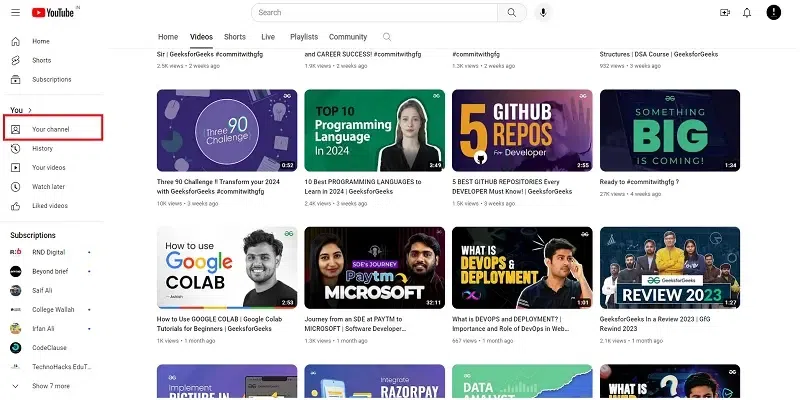Image resolution: width=800 pixels, height=400 pixels.
Task: Click the search magnifier button
Action: pyautogui.click(x=512, y=13)
